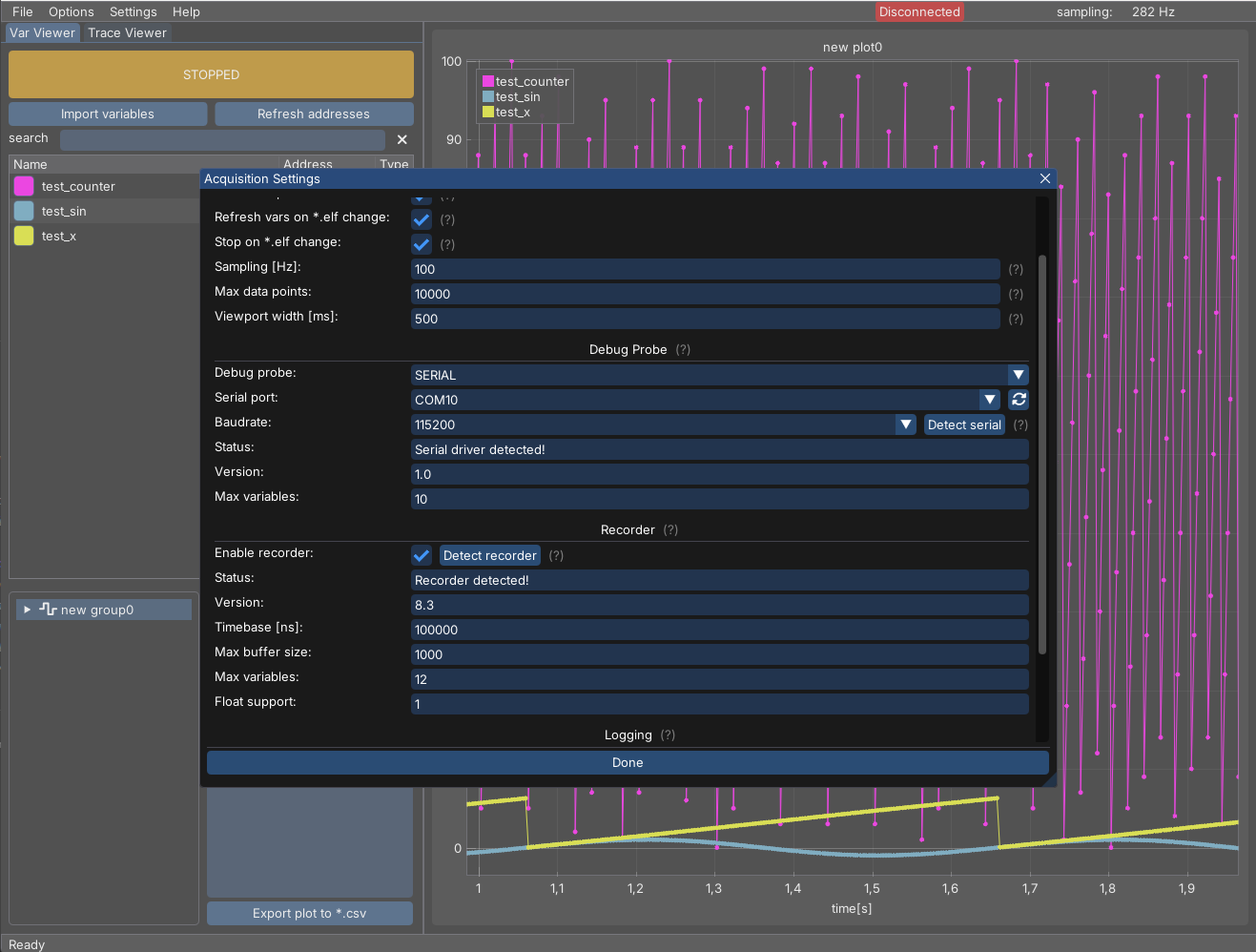1256x952 pixels.
Task: Toggle Refresh vars on *.elf change checkbox
Action: pyautogui.click(x=422, y=219)
